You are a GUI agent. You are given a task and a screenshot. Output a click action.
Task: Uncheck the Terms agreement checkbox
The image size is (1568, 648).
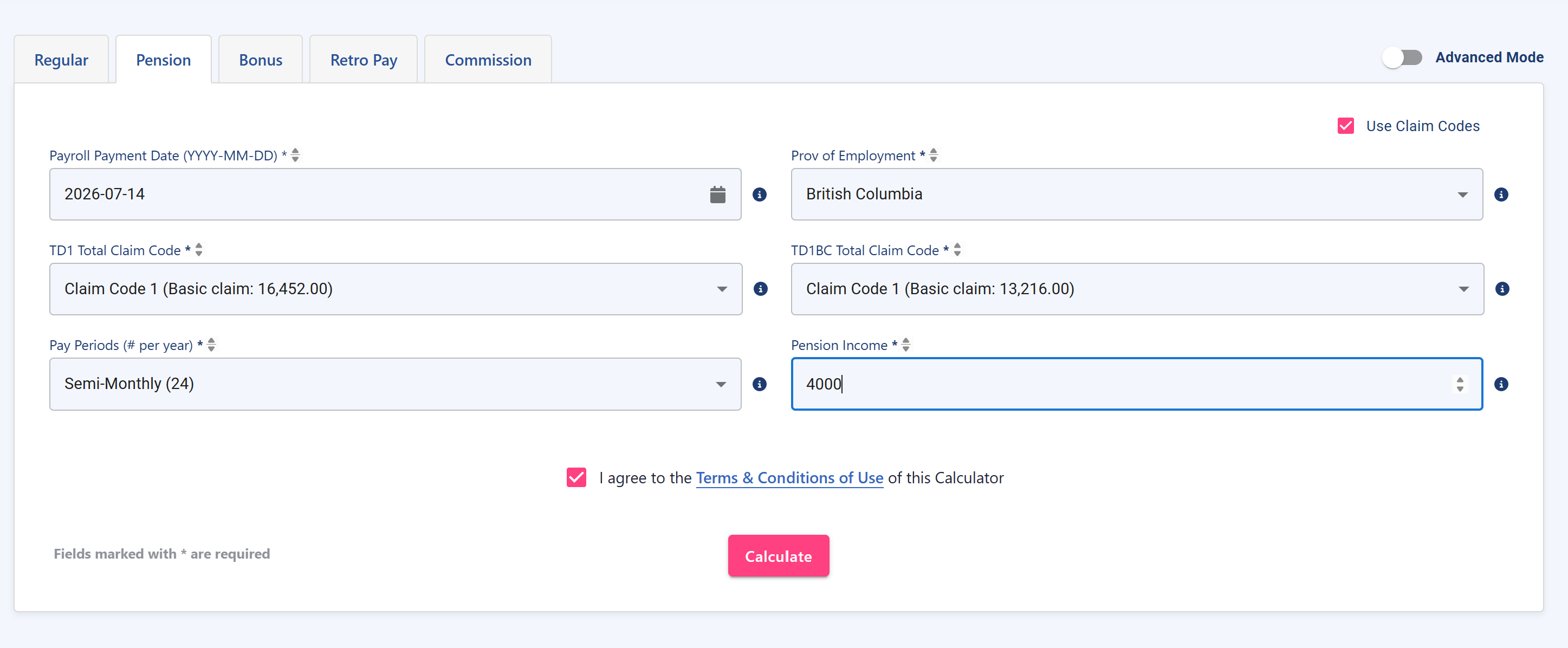pyautogui.click(x=576, y=478)
